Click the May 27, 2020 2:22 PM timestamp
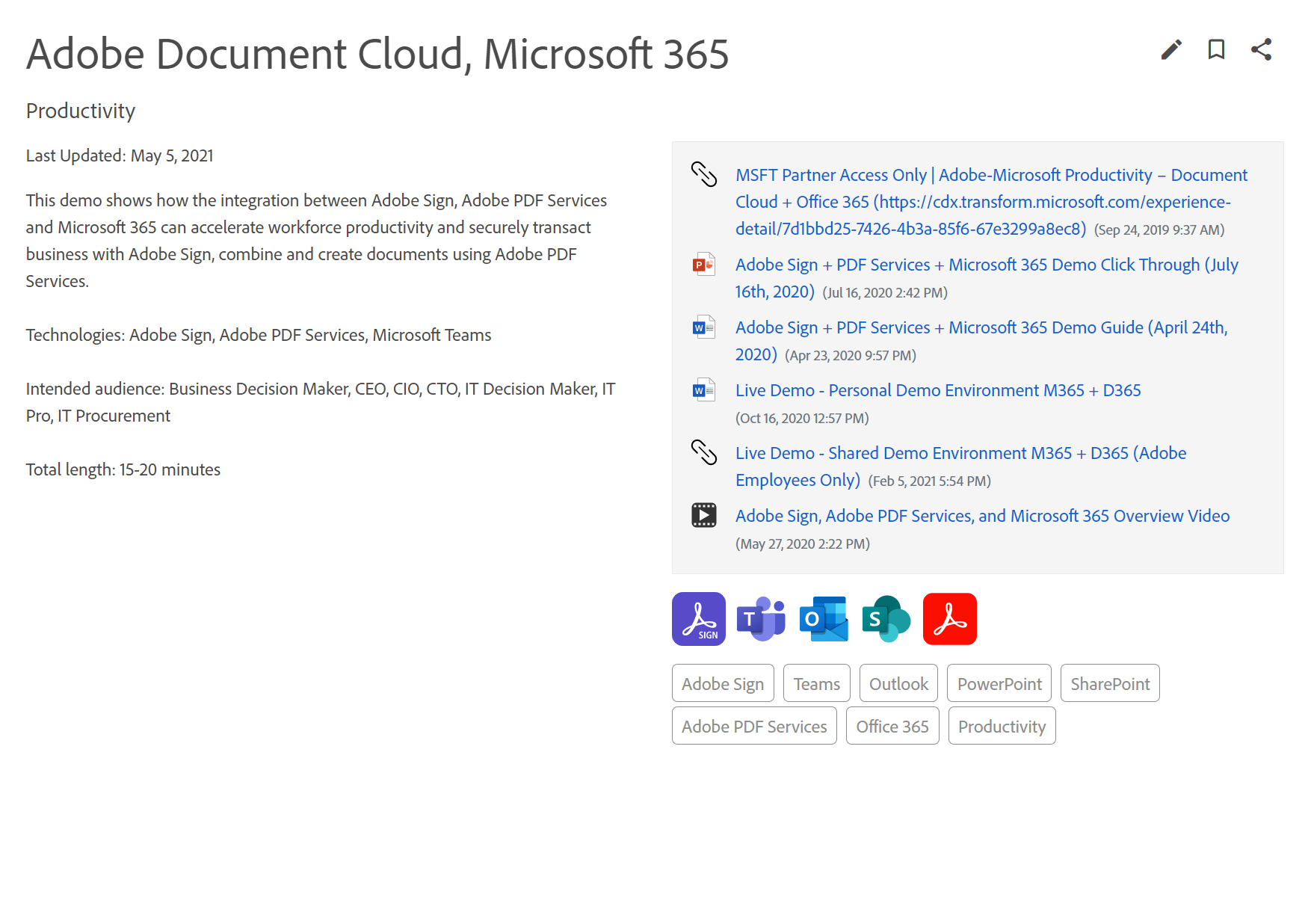The height and width of the screenshot is (924, 1308). [x=803, y=544]
